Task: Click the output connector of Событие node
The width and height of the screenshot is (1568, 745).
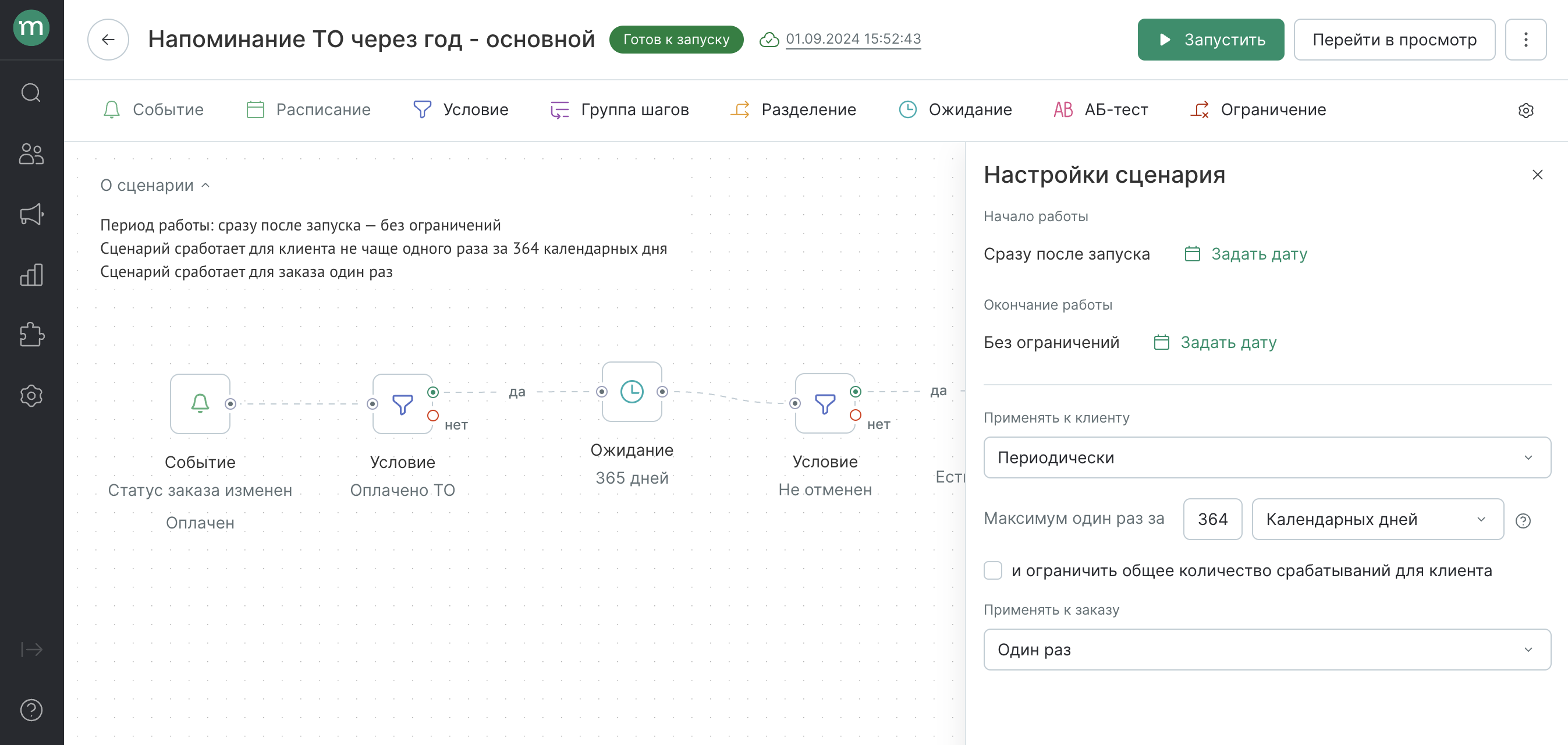Action: pos(230,403)
